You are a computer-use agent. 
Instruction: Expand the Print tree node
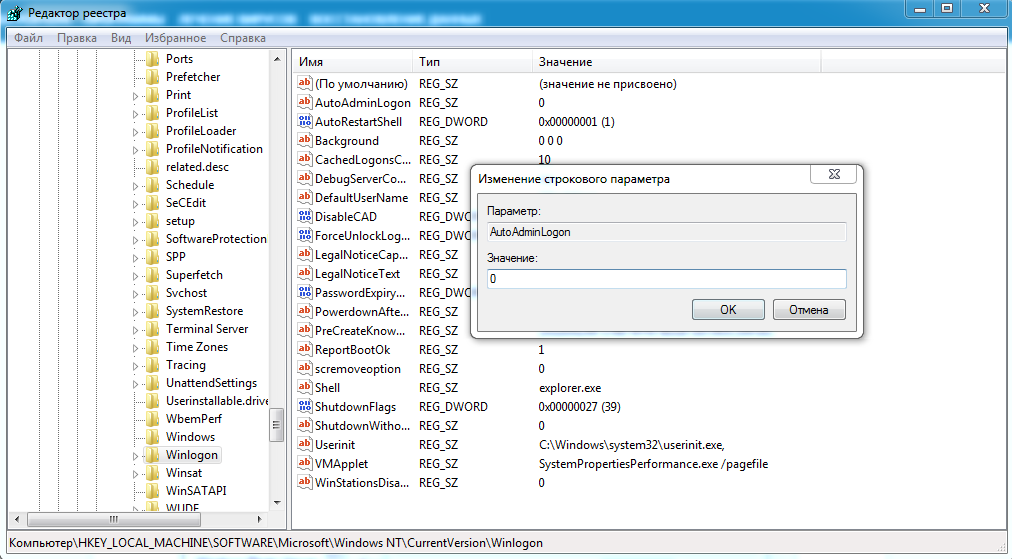tap(136, 96)
